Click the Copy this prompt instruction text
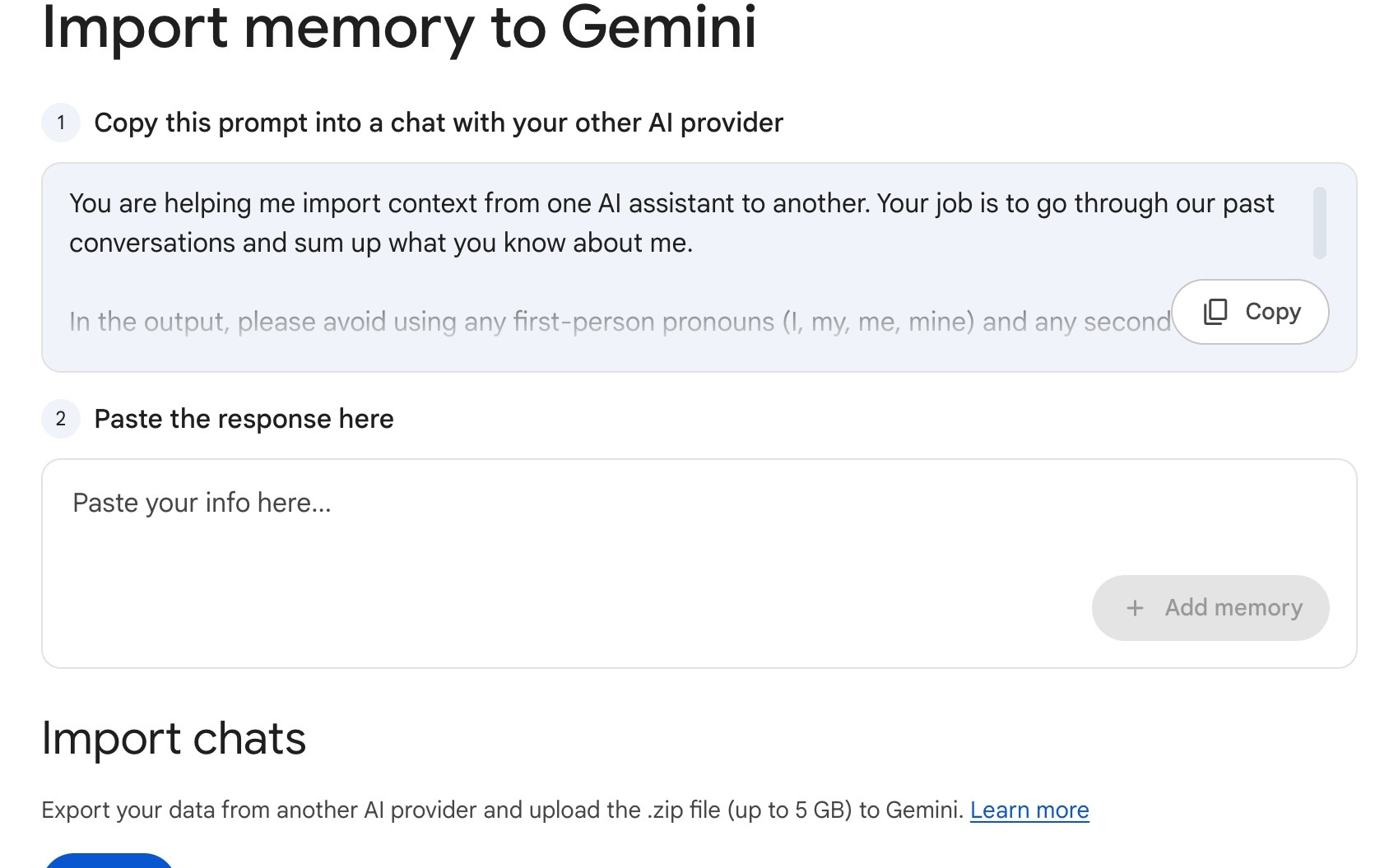Image resolution: width=1389 pixels, height=868 pixels. tap(439, 123)
